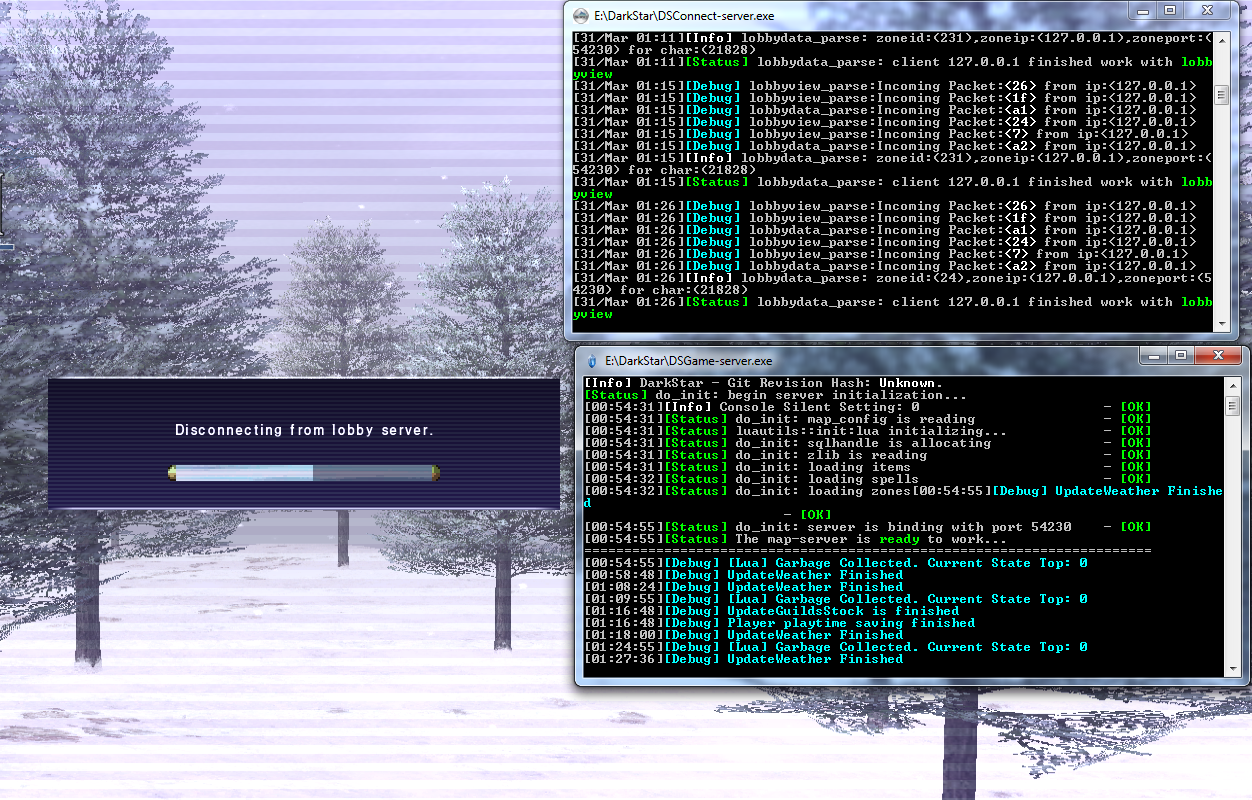Click the lobby disconnect progress bar
The height and width of the screenshot is (800, 1252).
(304, 473)
